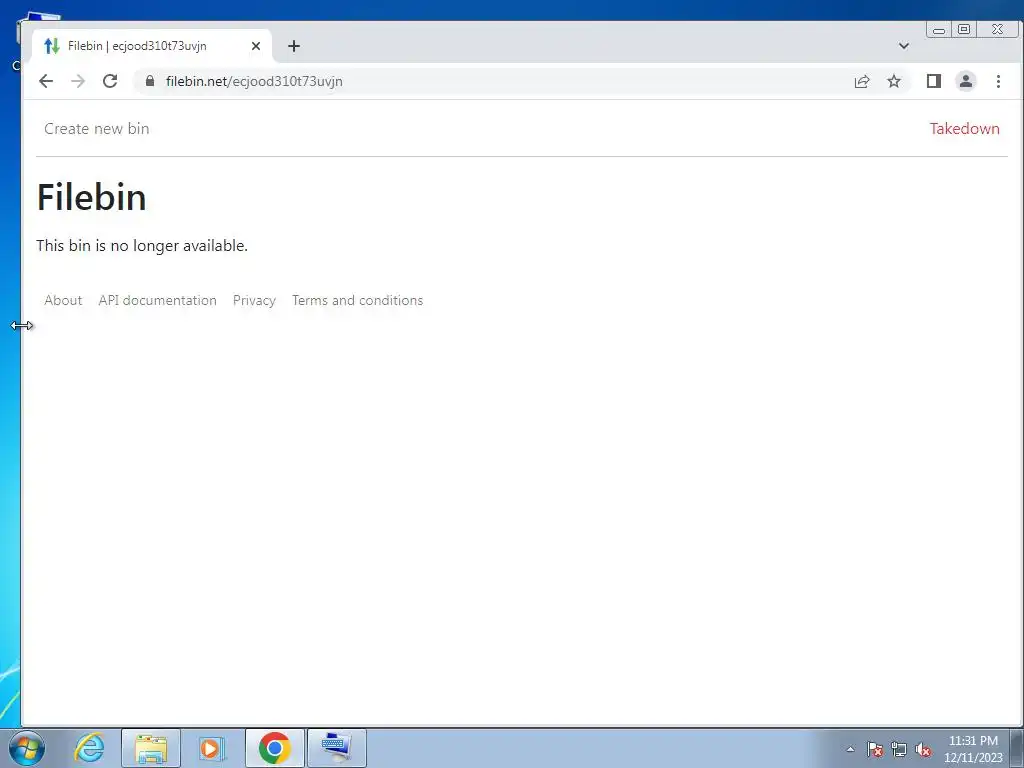Viewport: 1024px width, 768px height.
Task: Launch Internet Explorer from the taskbar
Action: click(89, 748)
